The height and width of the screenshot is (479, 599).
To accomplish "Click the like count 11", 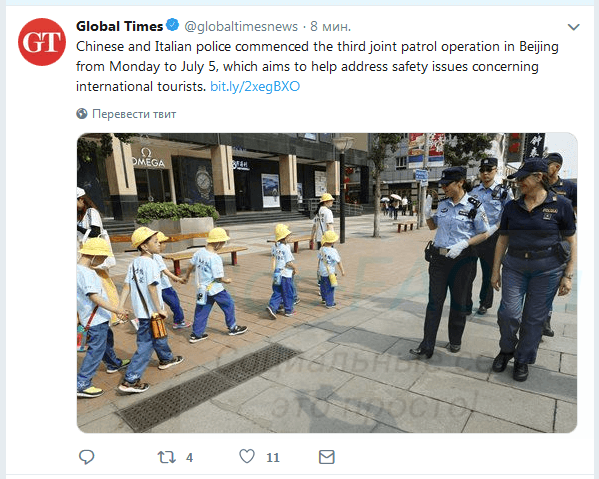I will [x=273, y=457].
